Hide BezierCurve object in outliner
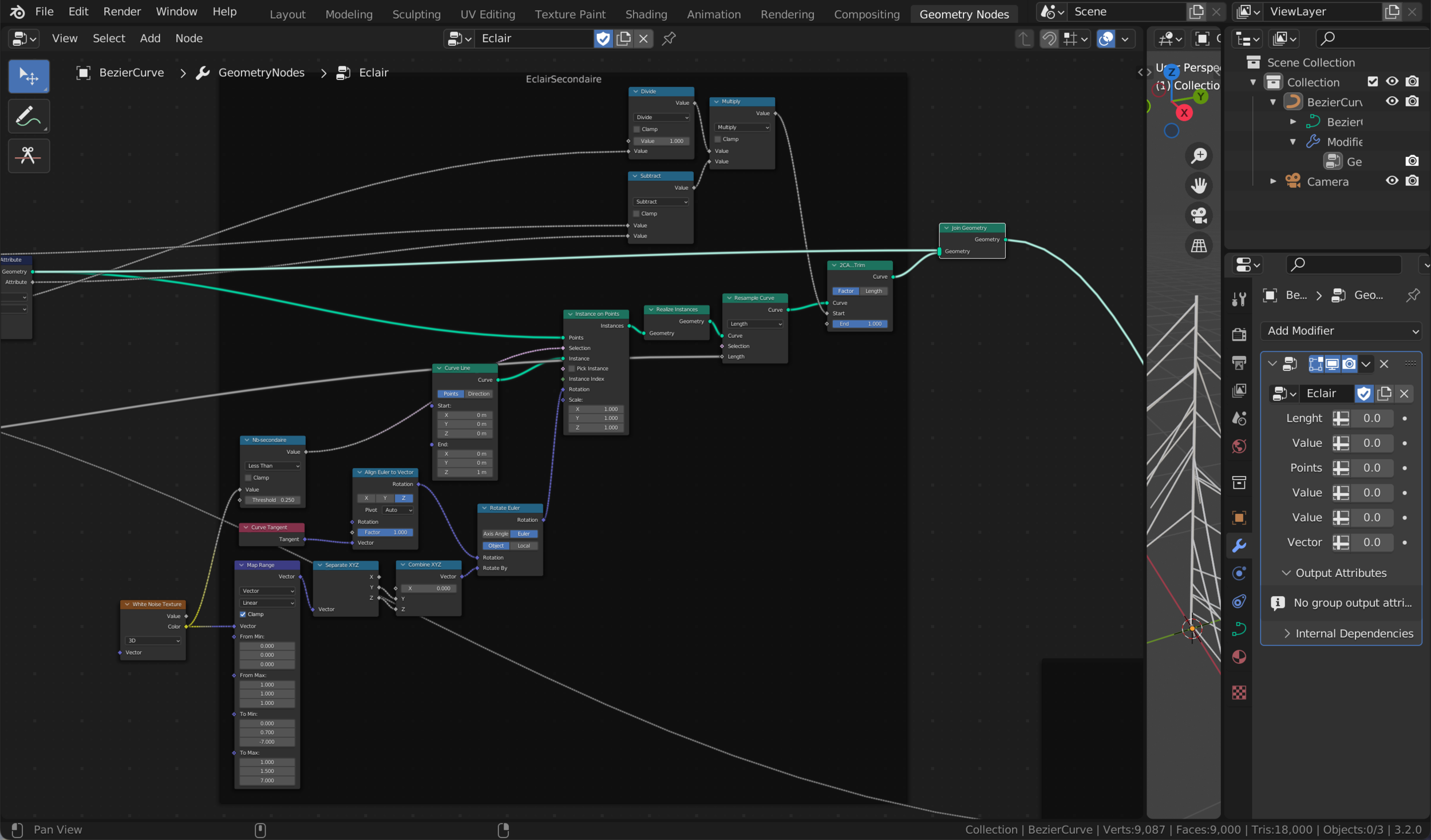1431x840 pixels. (x=1392, y=101)
